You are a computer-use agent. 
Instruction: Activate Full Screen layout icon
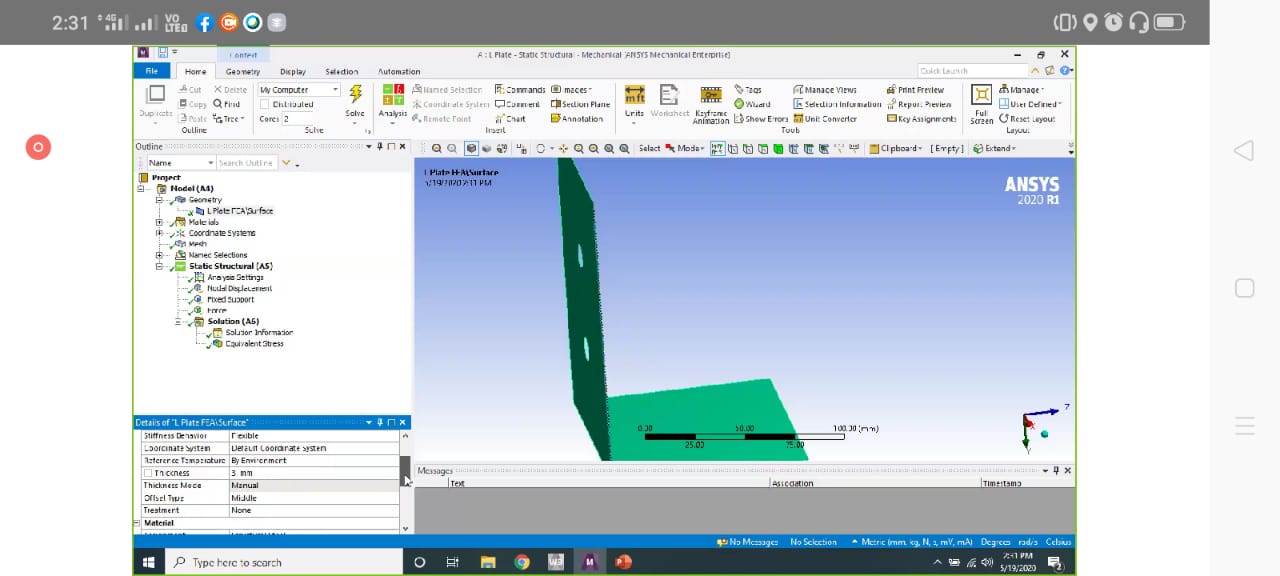pos(981,103)
